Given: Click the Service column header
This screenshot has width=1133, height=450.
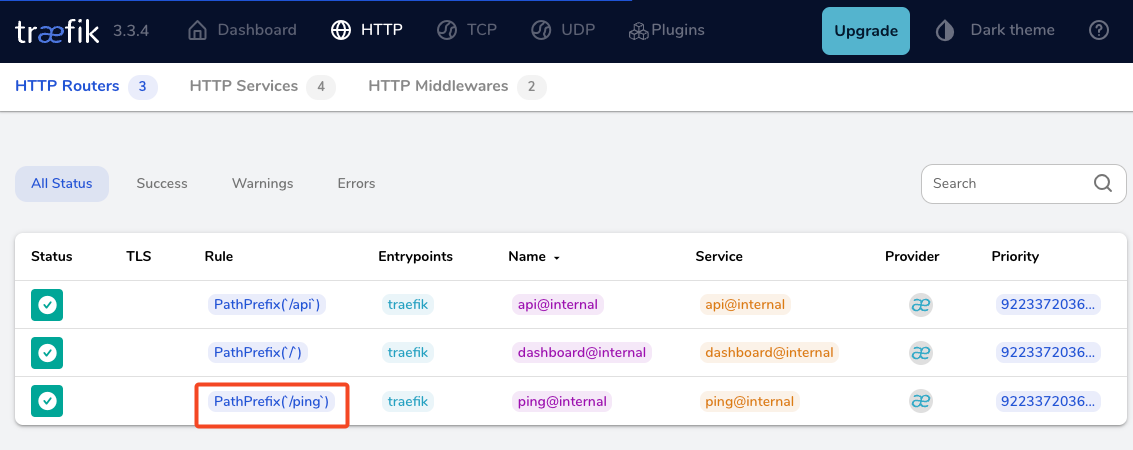Looking at the screenshot, I should tap(719, 256).
